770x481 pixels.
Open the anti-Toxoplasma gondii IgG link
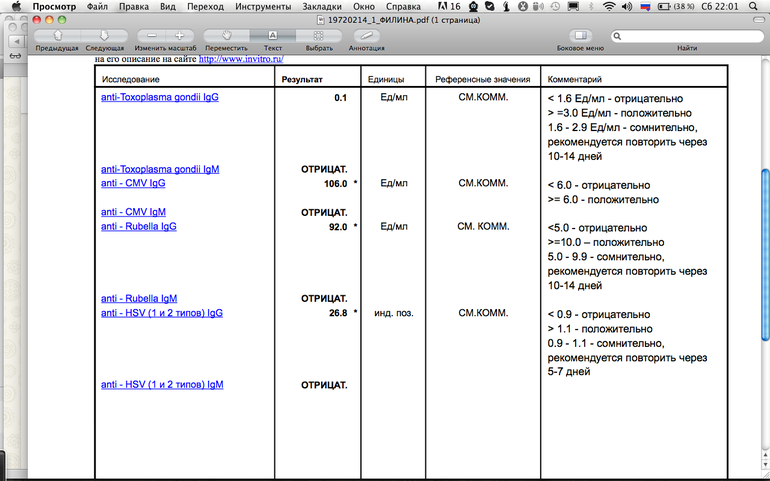(x=159, y=98)
